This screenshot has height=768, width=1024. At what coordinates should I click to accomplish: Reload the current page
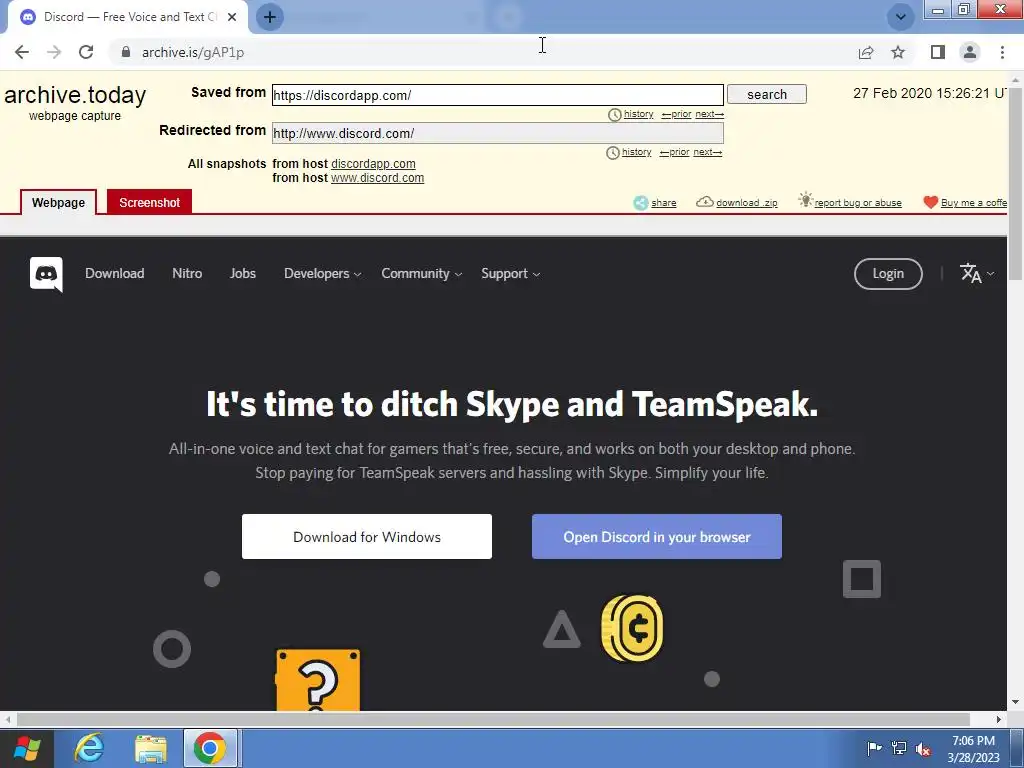point(86,52)
